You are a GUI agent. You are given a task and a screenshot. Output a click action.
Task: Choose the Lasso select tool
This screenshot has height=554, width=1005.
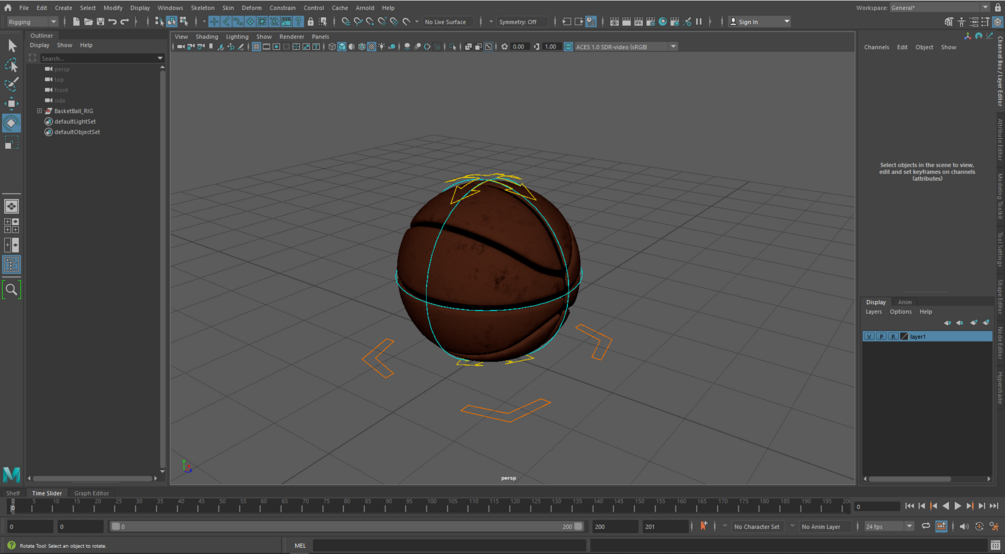[12, 65]
